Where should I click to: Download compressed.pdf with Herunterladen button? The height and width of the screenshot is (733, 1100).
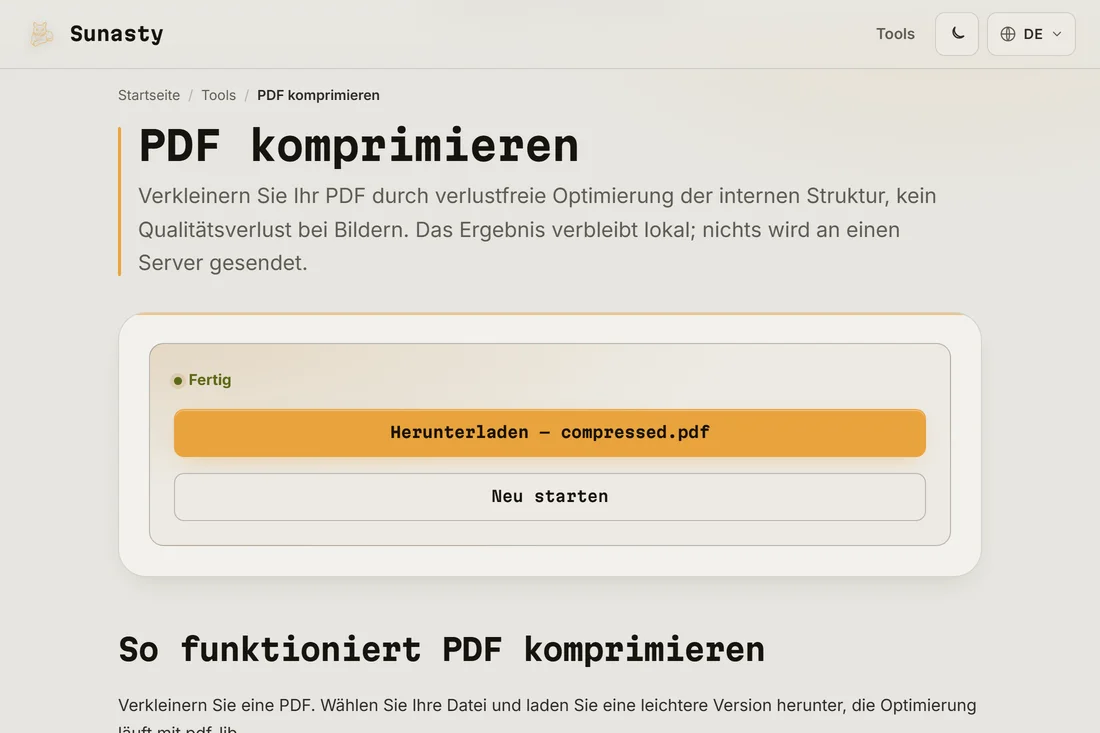tap(550, 433)
